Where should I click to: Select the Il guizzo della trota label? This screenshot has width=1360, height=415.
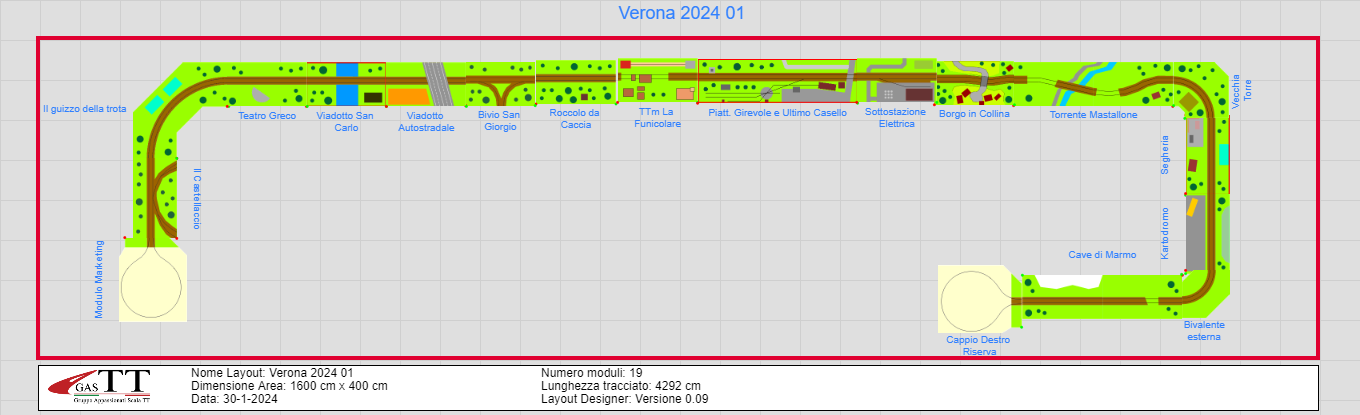84,109
